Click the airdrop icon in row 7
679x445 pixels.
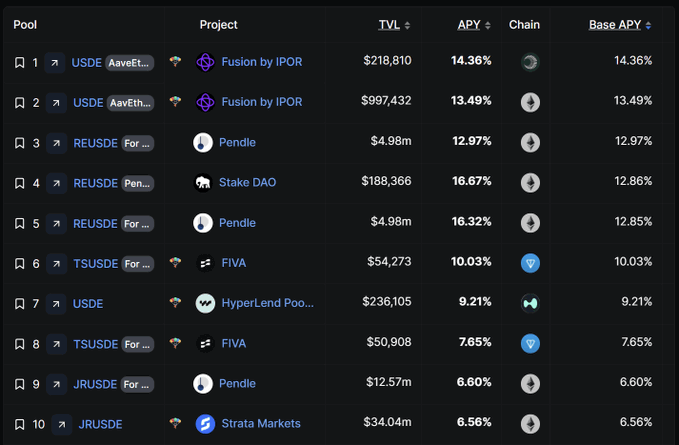(176, 303)
